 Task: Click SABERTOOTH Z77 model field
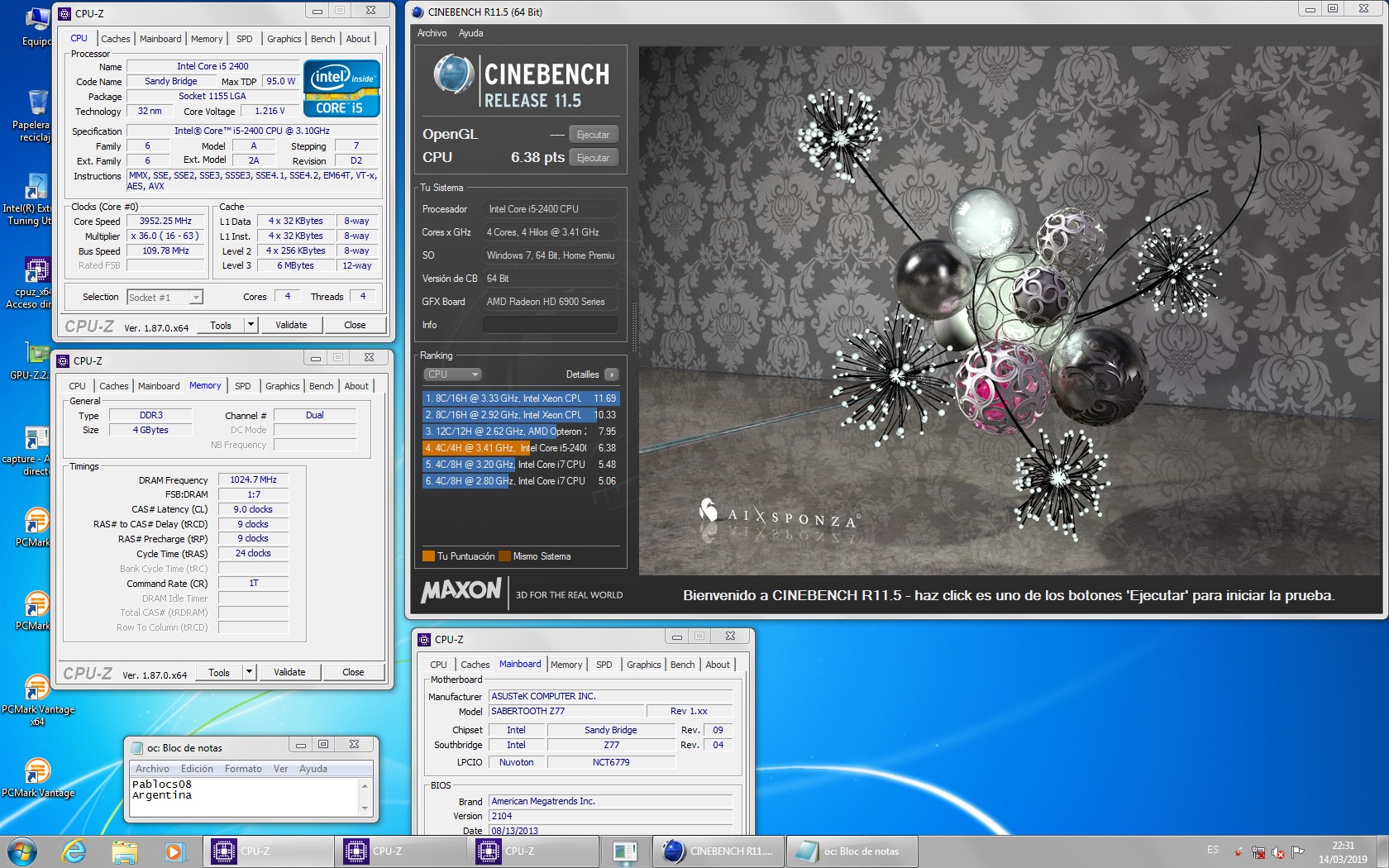[566, 711]
